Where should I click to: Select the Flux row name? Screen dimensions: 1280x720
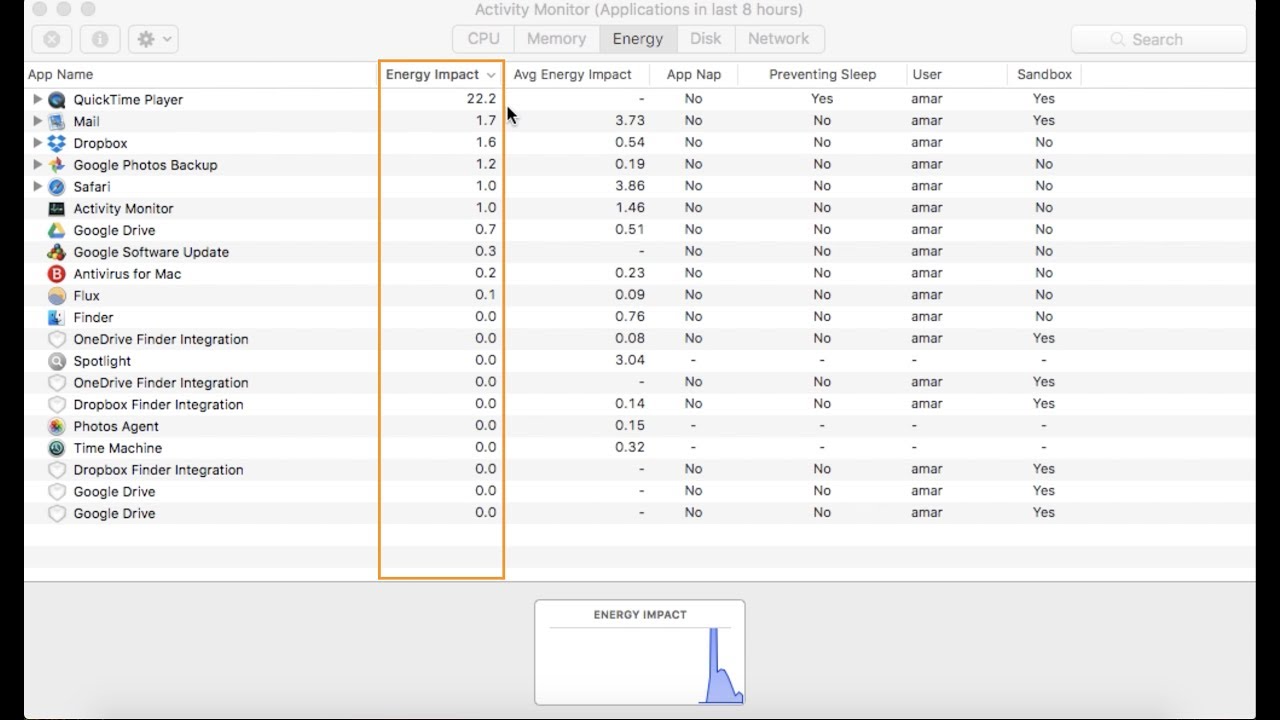coord(87,296)
